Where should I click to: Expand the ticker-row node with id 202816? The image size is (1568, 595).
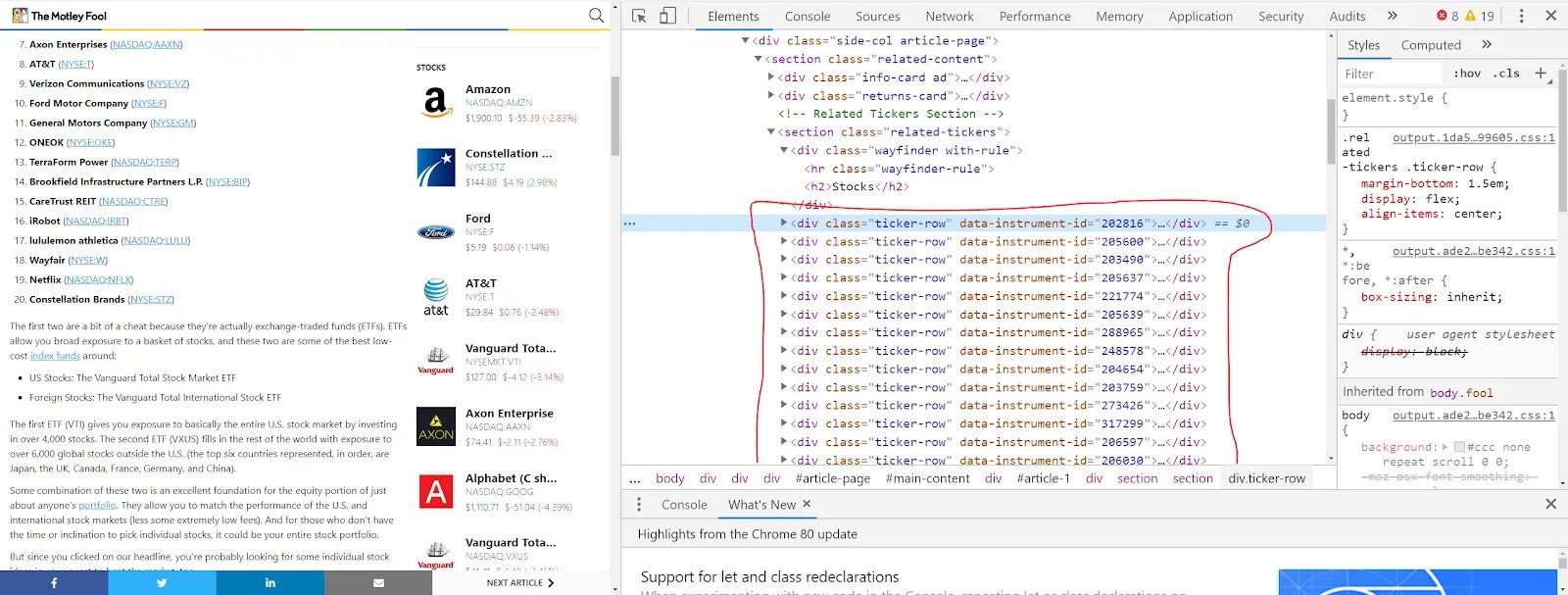[x=783, y=223]
